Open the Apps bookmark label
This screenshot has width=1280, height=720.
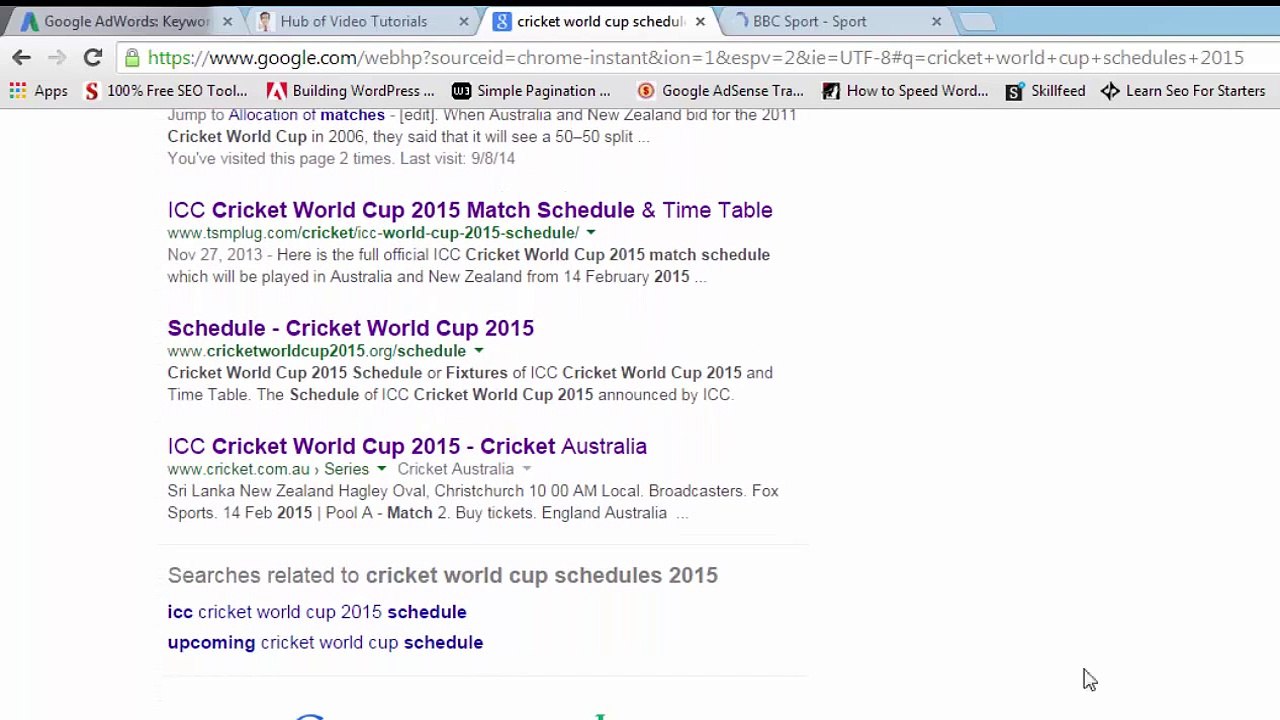point(51,91)
